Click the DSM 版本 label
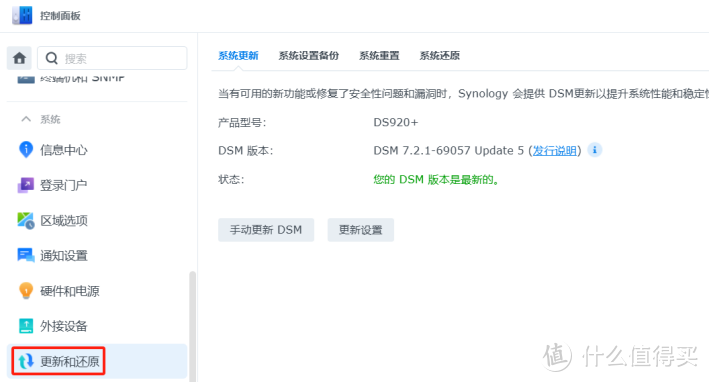709x382 pixels. pyautogui.click(x=246, y=151)
